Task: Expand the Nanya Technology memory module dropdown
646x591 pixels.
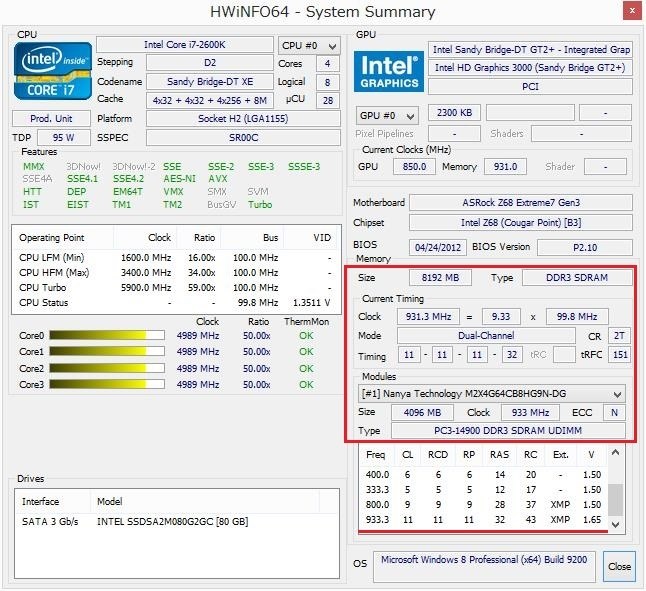Action: [491, 394]
